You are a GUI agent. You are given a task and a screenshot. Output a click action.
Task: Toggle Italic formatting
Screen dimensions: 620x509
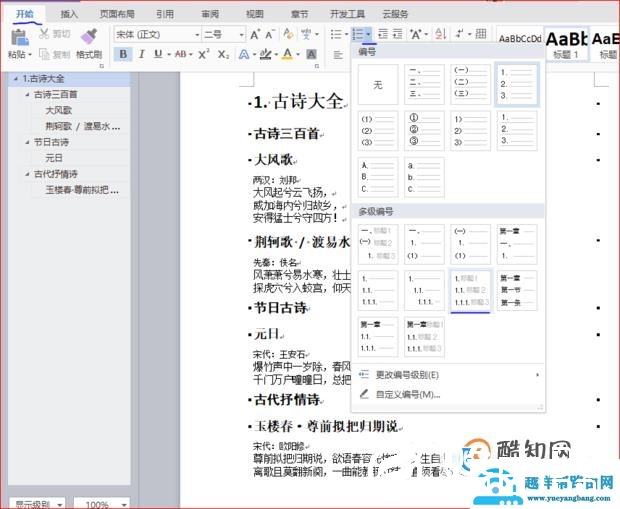[x=141, y=54]
